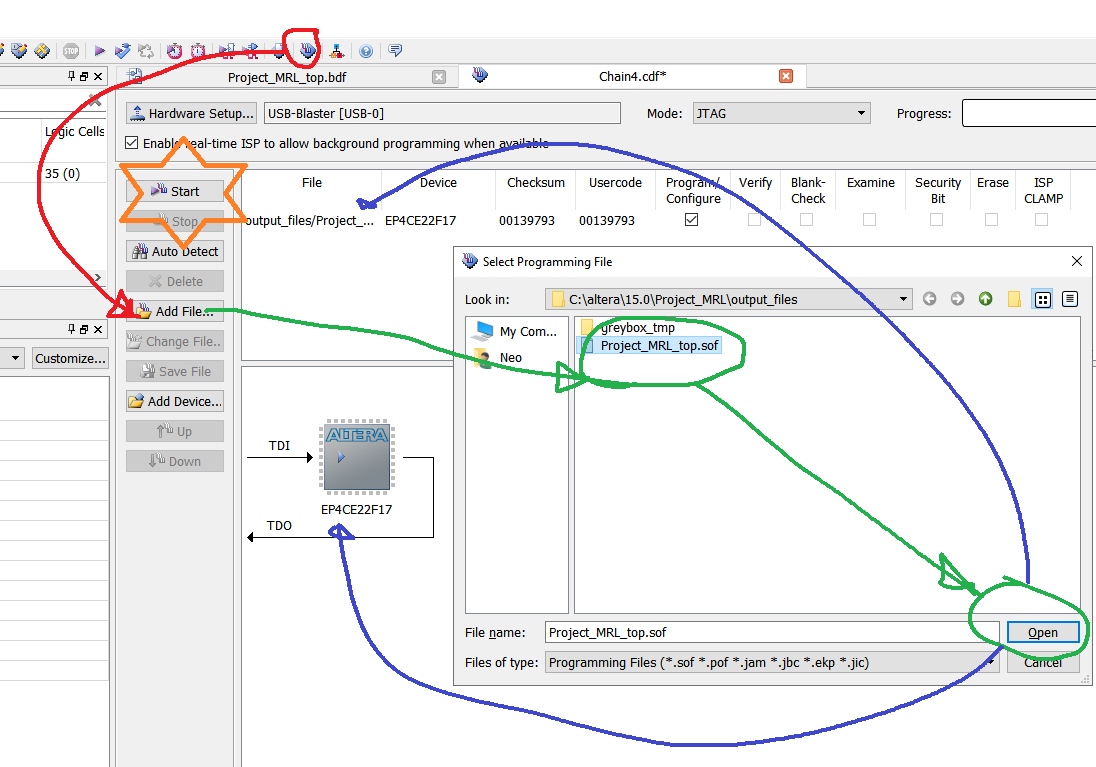
Task: Select the Altera EP4CE22F17 chip in the chain diagram
Action: (357, 457)
